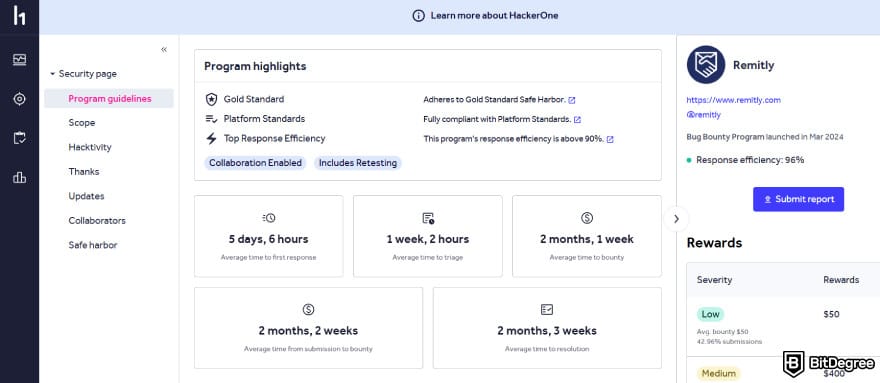The height and width of the screenshot is (383, 880).
Task: Open the Hacktivity page
Action: pyautogui.click(x=90, y=147)
